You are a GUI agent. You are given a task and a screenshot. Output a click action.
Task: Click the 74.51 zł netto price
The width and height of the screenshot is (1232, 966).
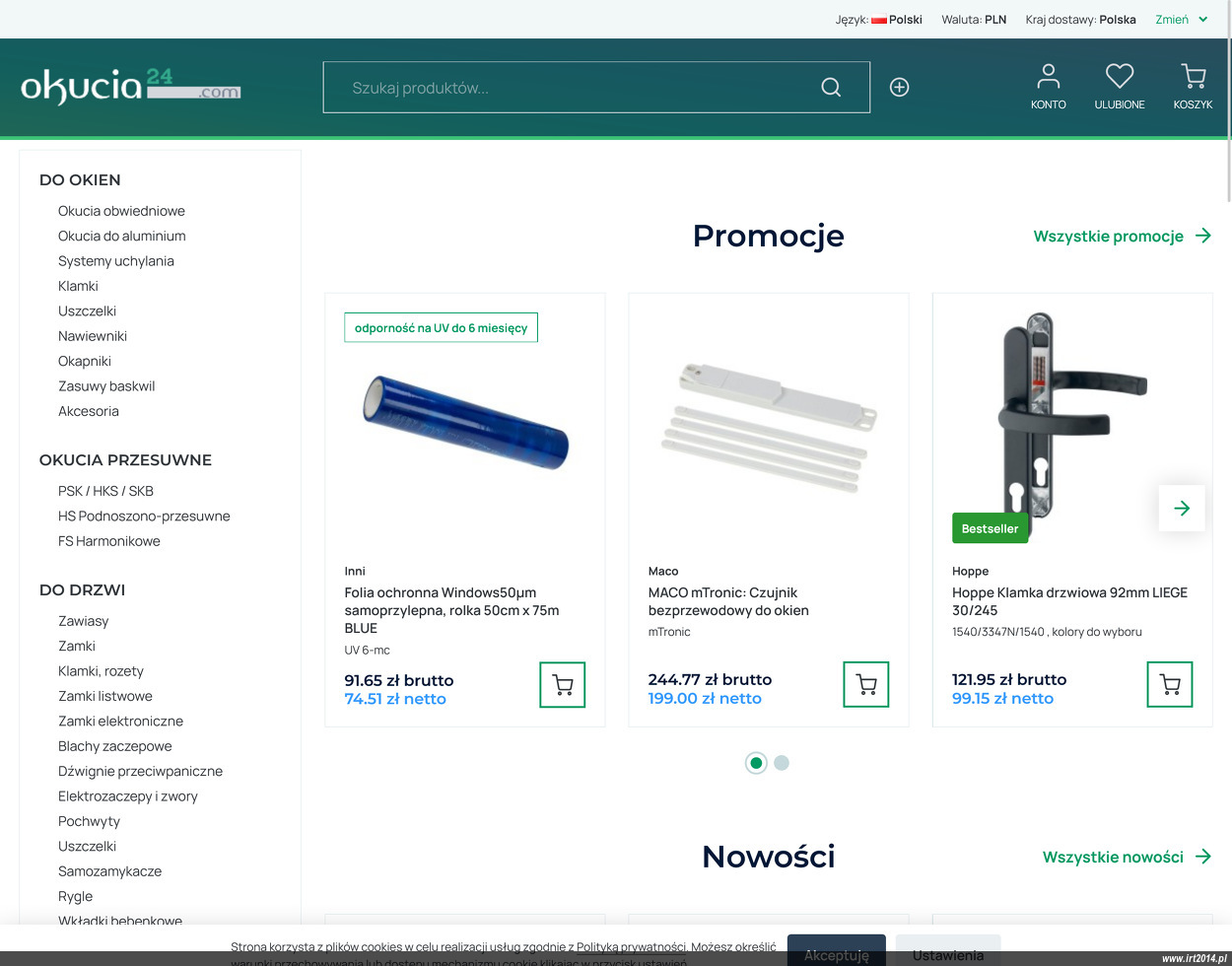click(x=395, y=699)
